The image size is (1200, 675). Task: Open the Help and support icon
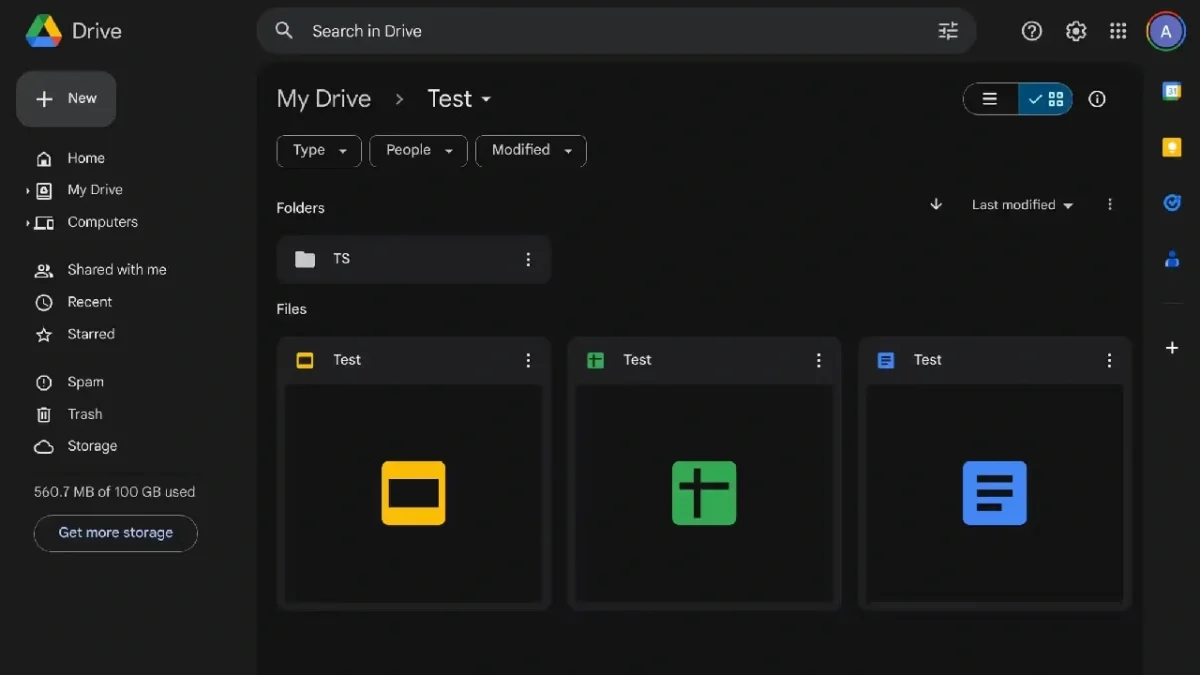point(1032,31)
